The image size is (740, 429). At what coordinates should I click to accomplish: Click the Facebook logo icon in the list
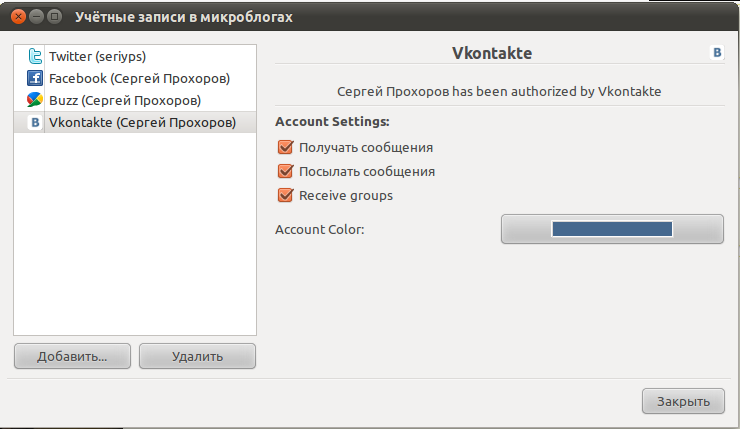[x=35, y=78]
